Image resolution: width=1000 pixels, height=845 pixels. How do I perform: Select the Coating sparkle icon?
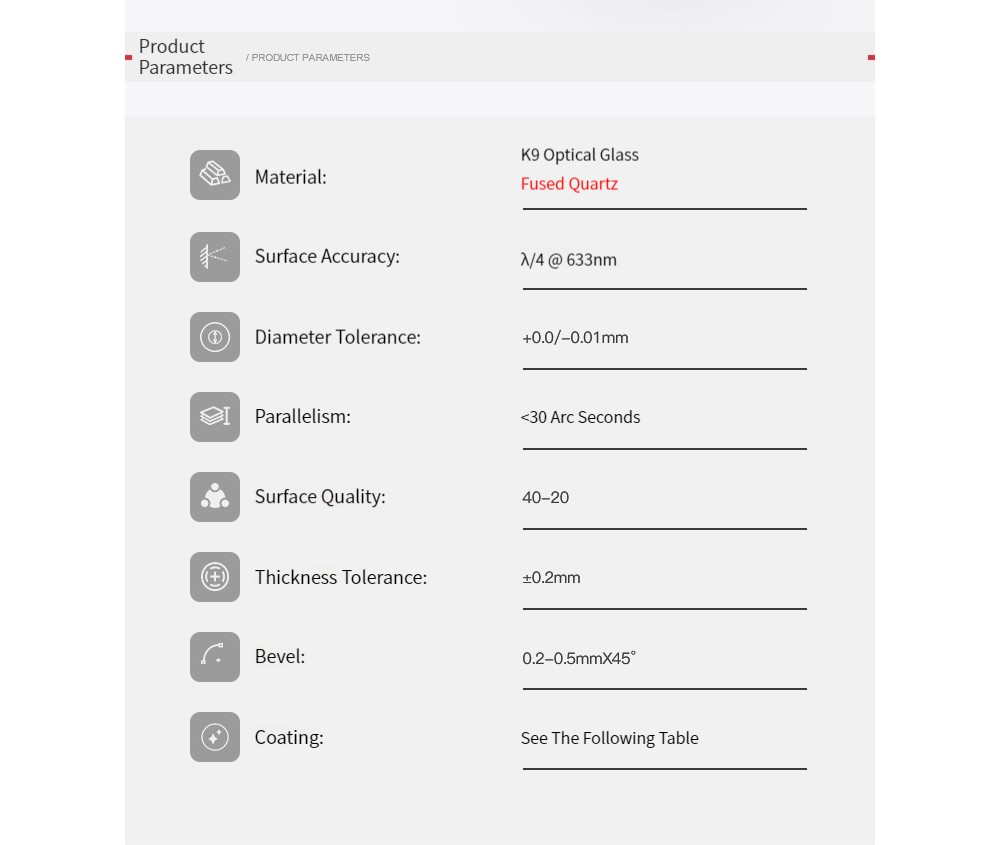(x=215, y=737)
